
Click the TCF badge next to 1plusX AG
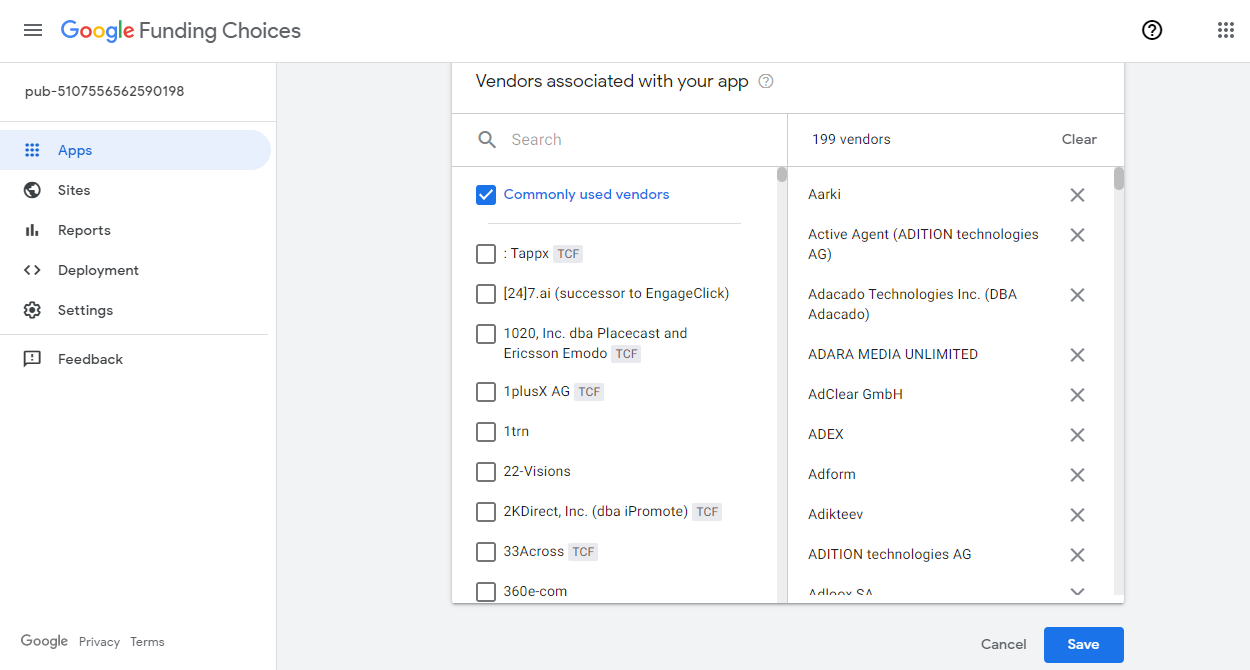[589, 392]
